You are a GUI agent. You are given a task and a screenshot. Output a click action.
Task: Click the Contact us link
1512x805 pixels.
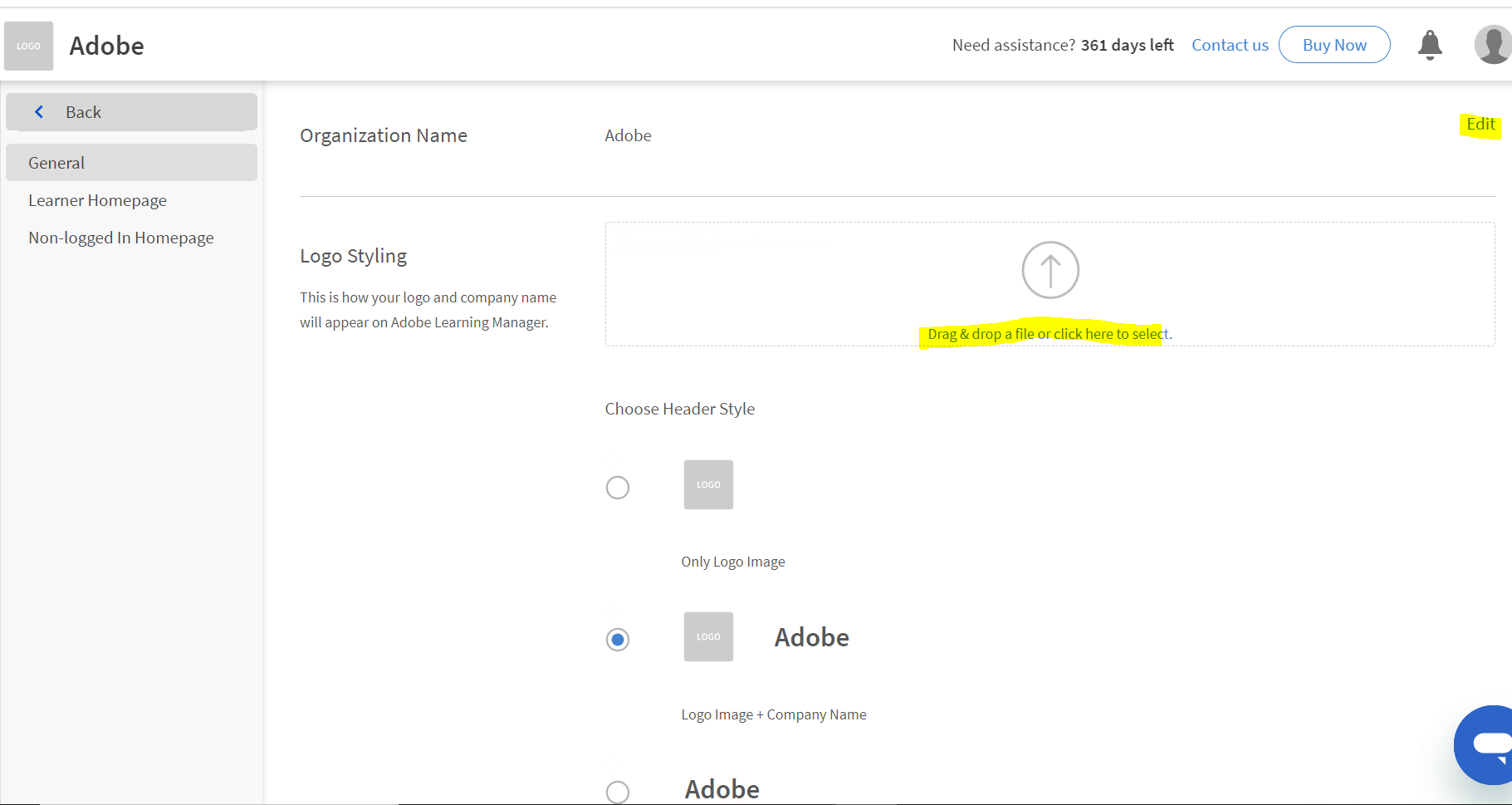[x=1230, y=45]
